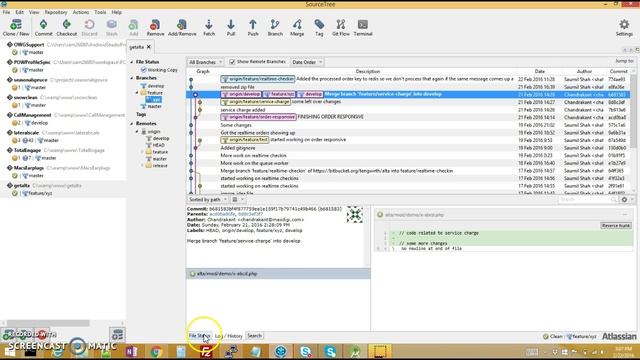
Task: Click the add repository icon in bookmarks footer
Action: point(9,335)
